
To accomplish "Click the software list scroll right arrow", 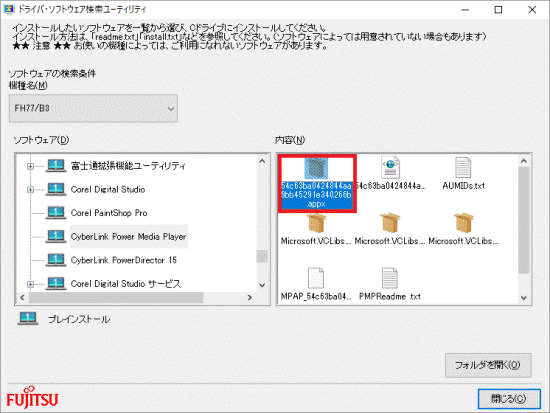I will click(250, 298).
